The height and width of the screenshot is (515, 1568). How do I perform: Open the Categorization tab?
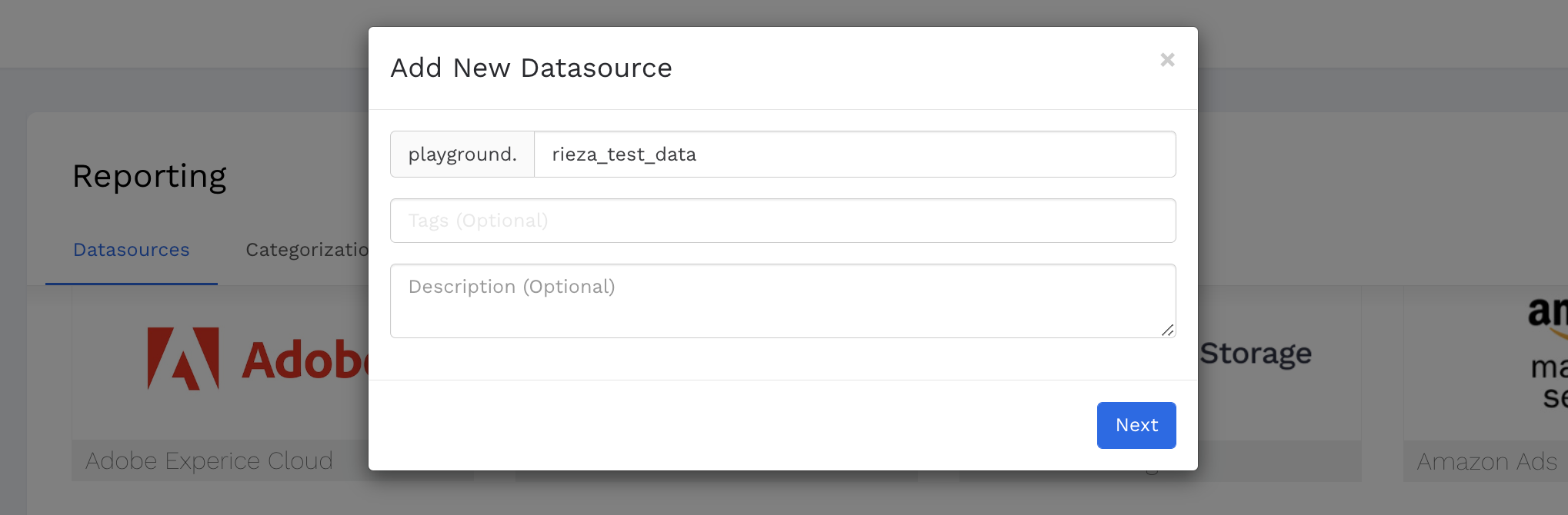[x=307, y=251]
